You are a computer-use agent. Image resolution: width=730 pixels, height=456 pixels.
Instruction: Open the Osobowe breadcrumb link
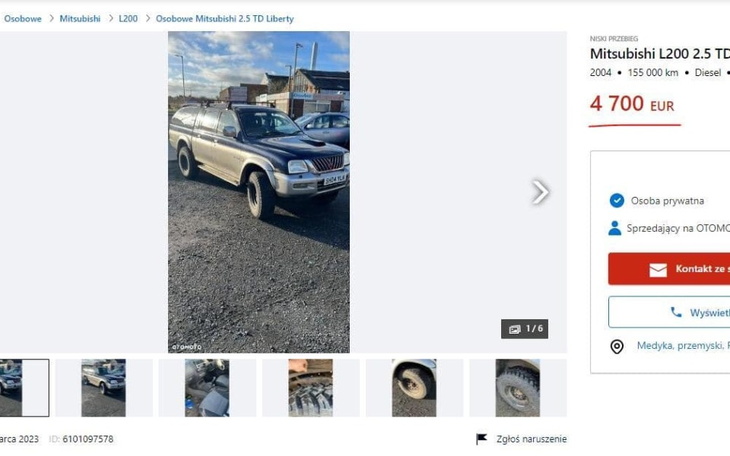tap(23, 19)
